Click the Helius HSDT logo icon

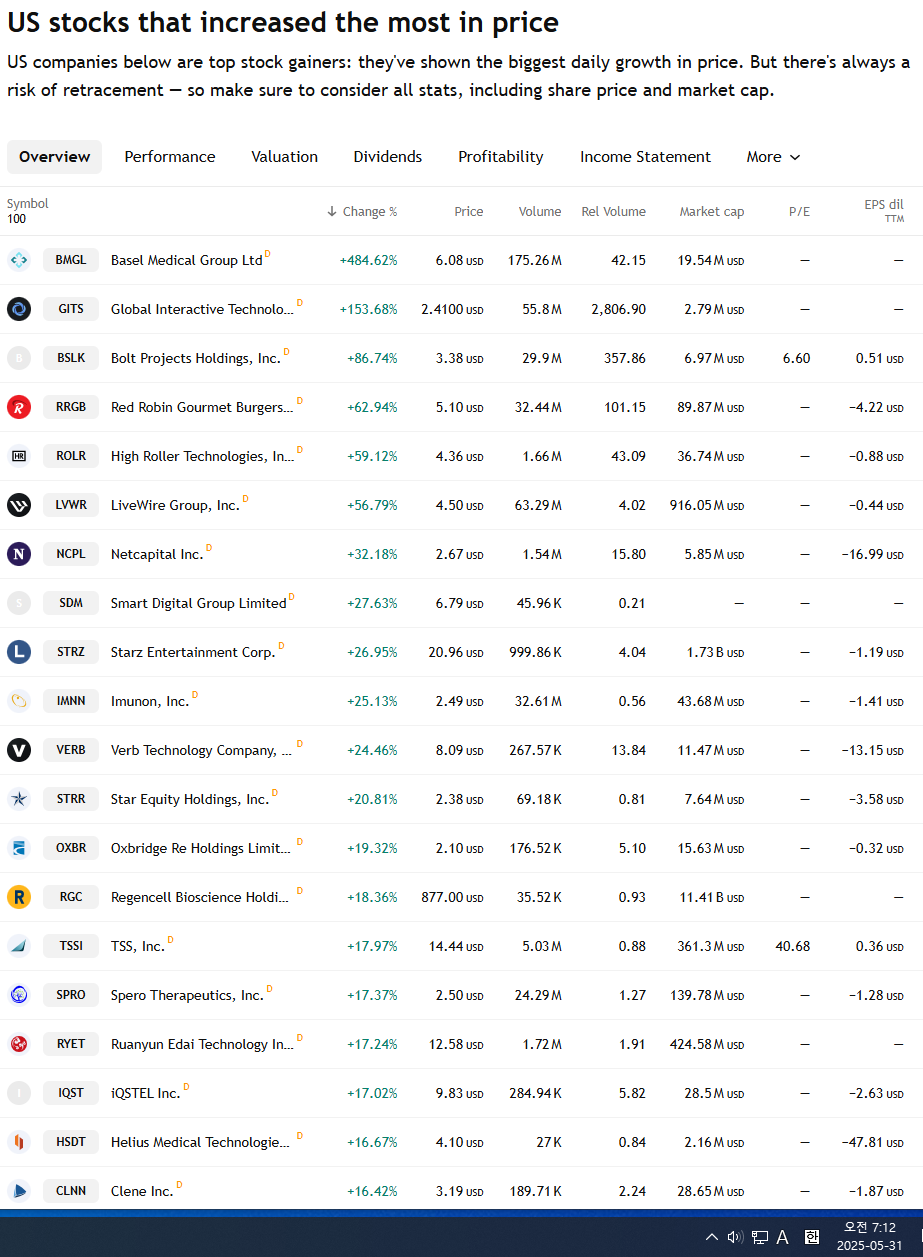click(x=19, y=1143)
